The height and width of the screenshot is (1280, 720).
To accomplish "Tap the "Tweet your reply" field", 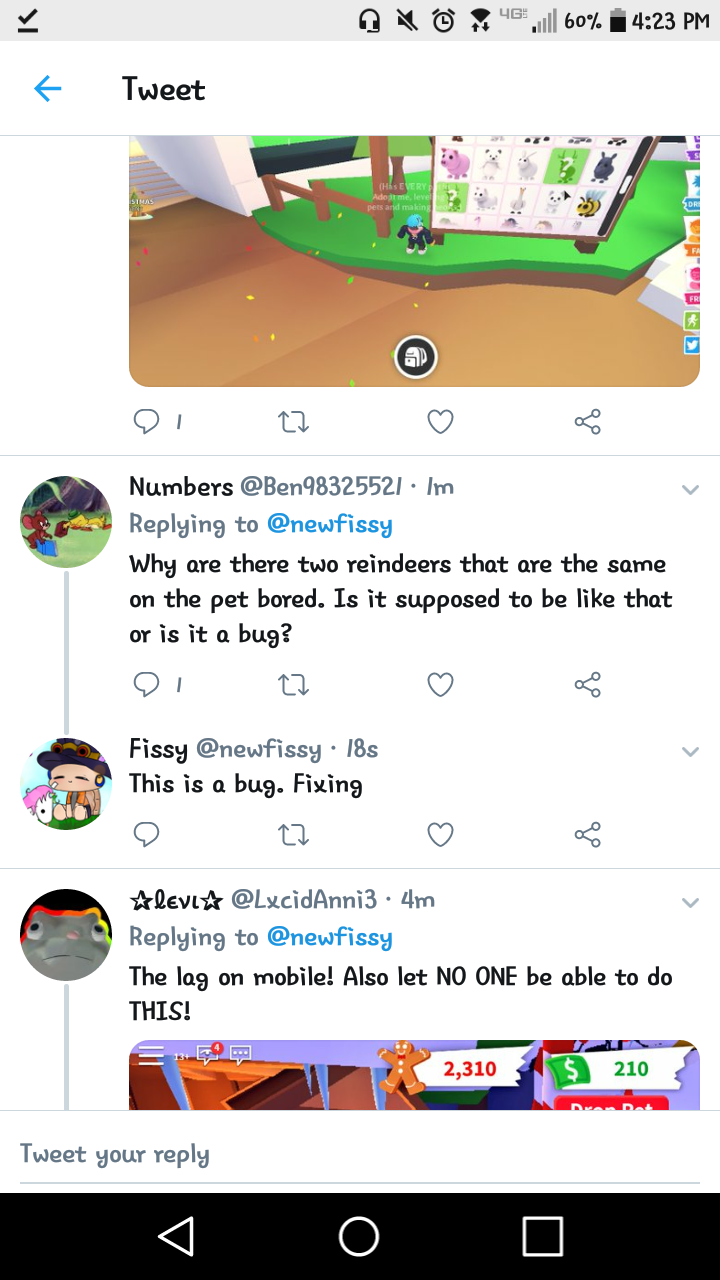I will coord(360,1154).
